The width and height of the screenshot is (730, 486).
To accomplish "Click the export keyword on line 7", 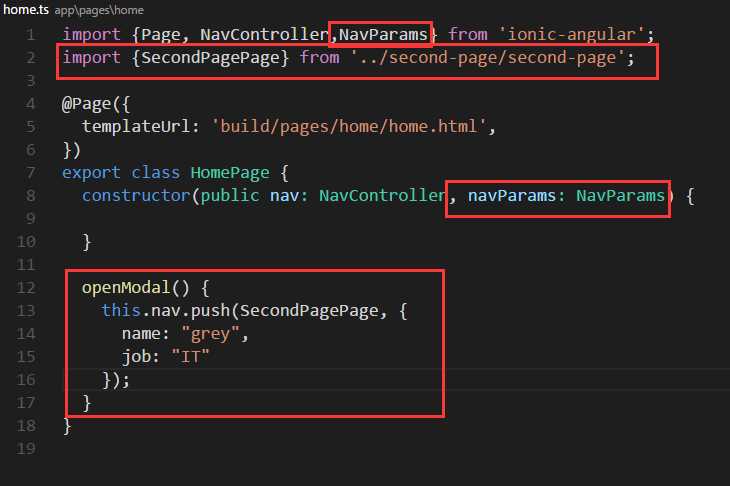I will (x=91, y=173).
